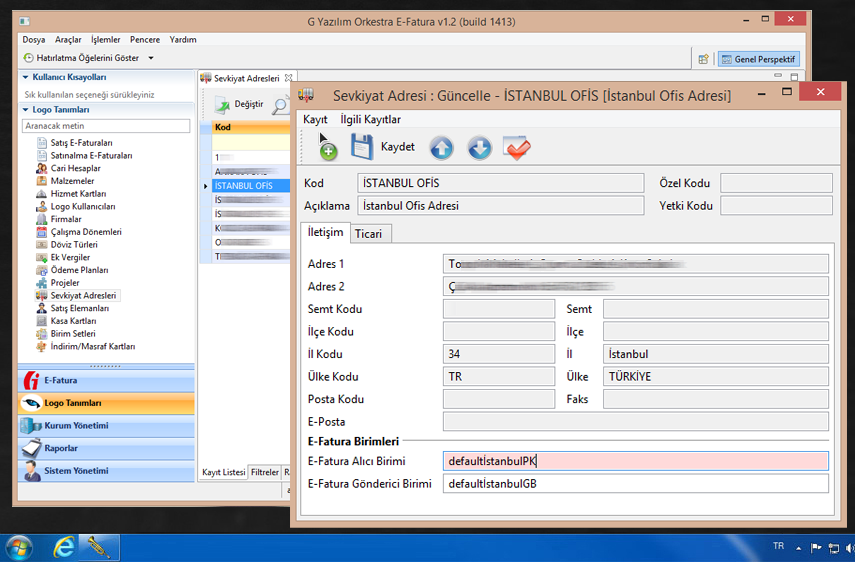Click Hatırlatma Öğelerini Göster button
Viewport: 855px width, 562px height.
click(x=82, y=58)
